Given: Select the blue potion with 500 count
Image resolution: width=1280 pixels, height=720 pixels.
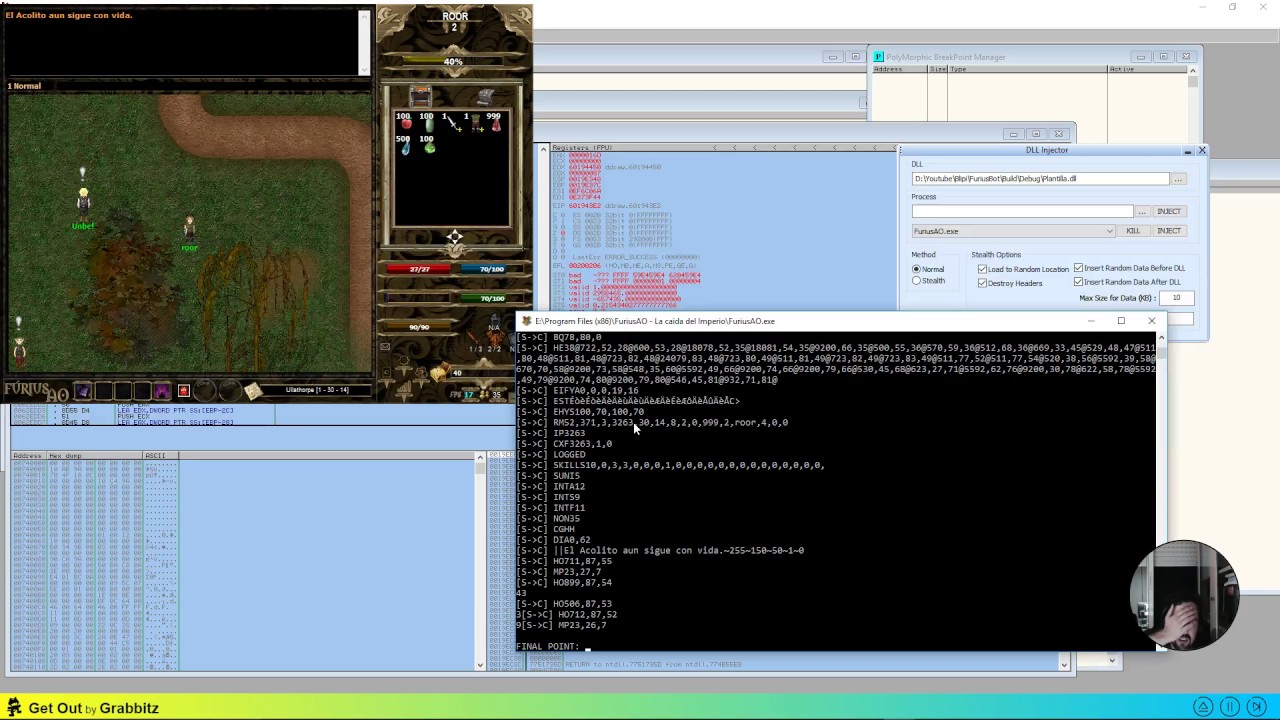Looking at the screenshot, I should click(405, 146).
